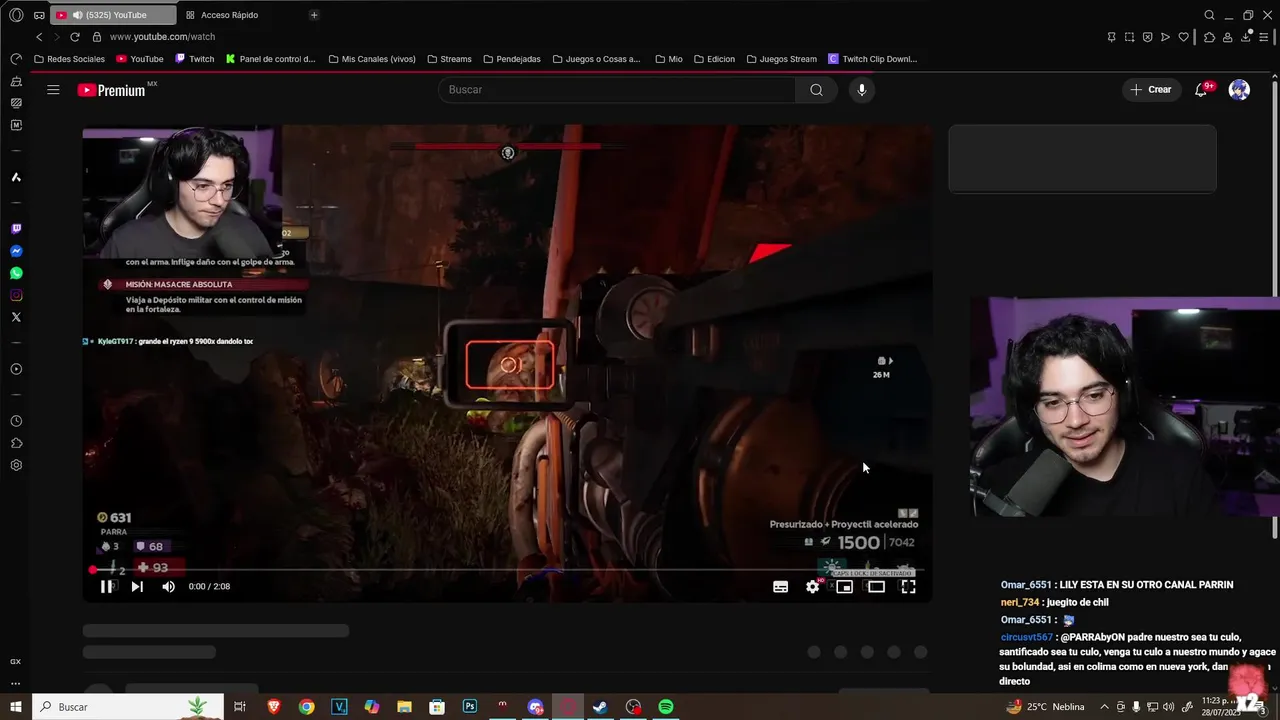
Task: Open Steam from the taskbar
Action: [600, 707]
